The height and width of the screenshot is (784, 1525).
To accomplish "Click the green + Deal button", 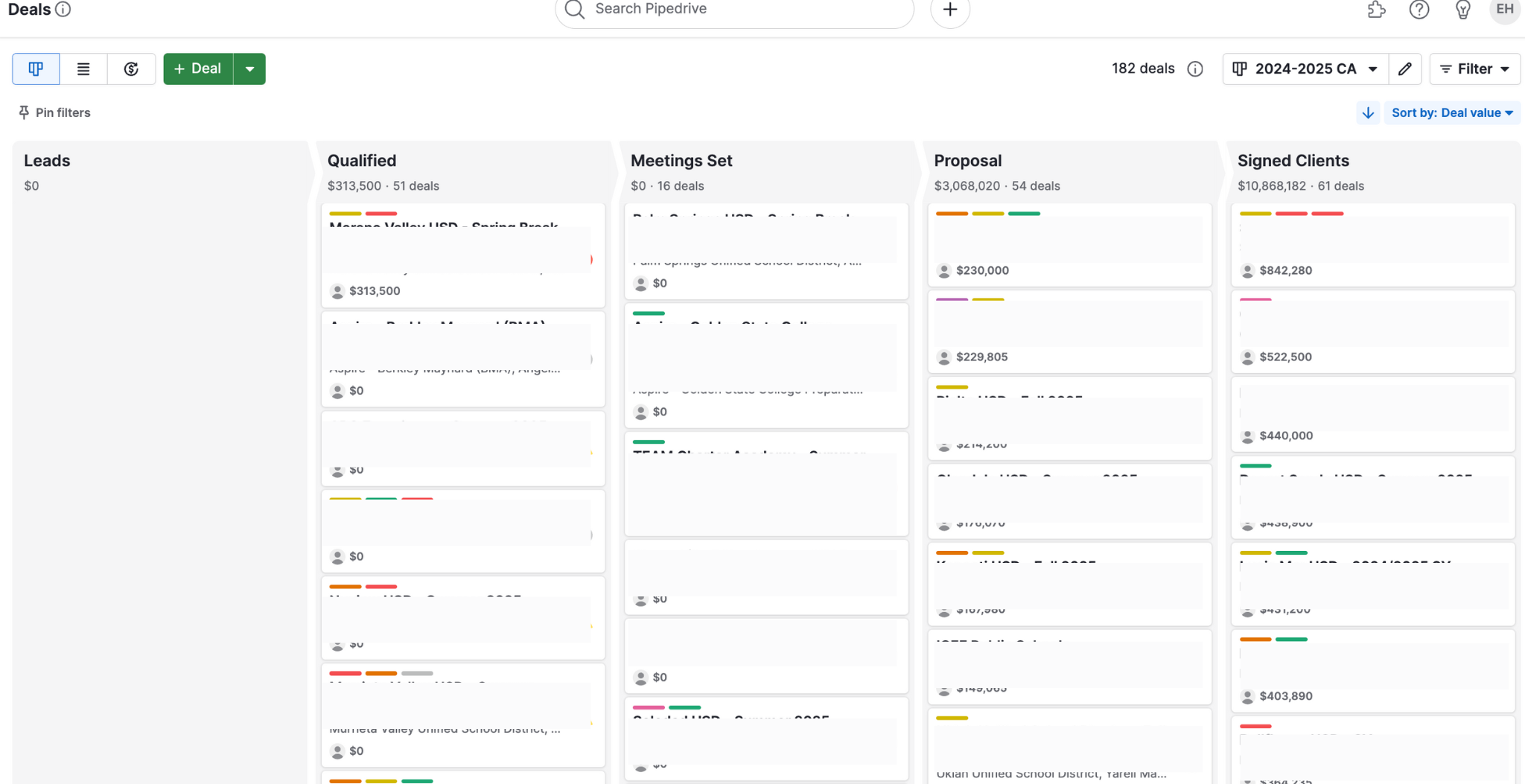I will click(x=198, y=68).
